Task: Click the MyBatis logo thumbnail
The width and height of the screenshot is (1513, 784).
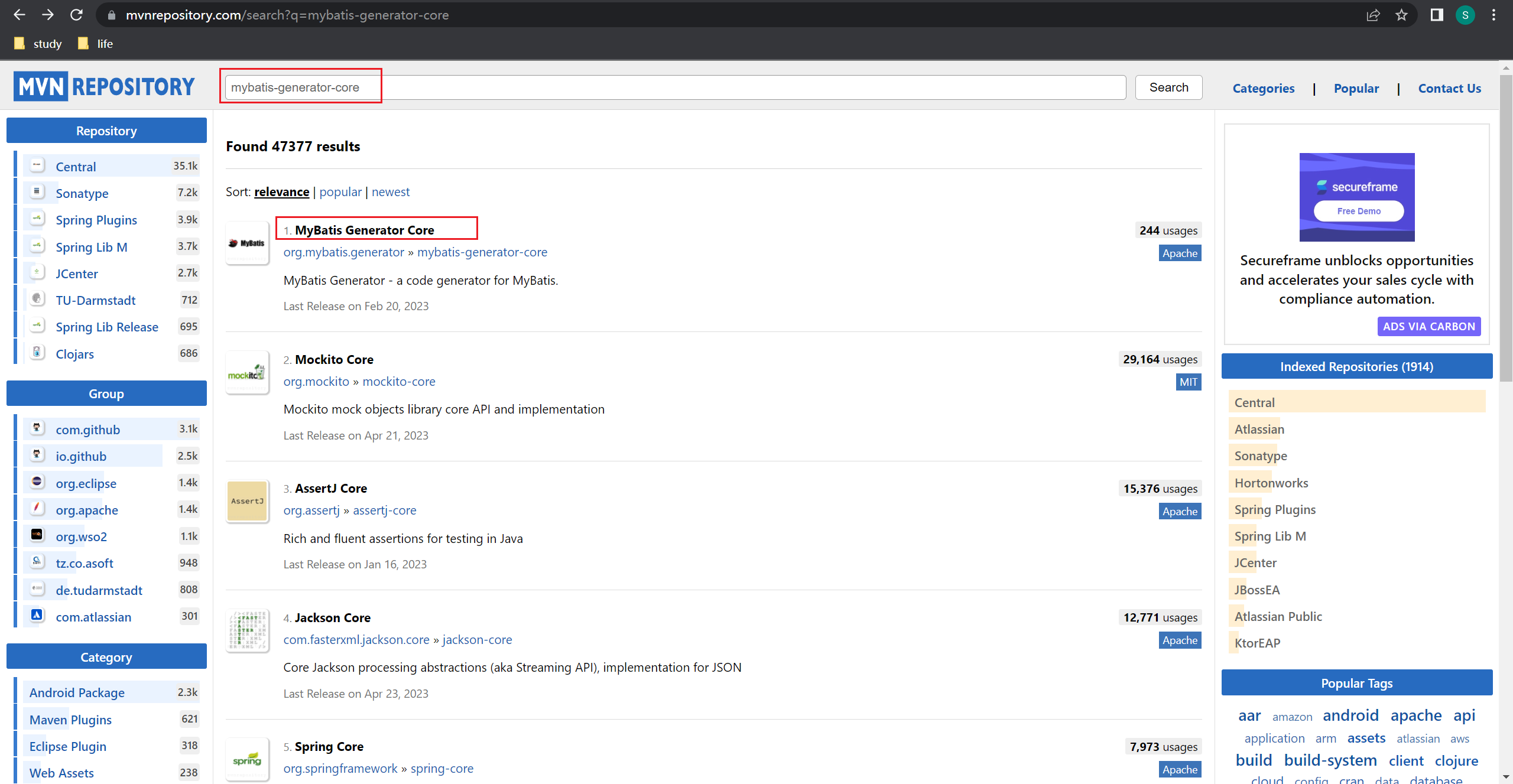Action: pyautogui.click(x=248, y=243)
